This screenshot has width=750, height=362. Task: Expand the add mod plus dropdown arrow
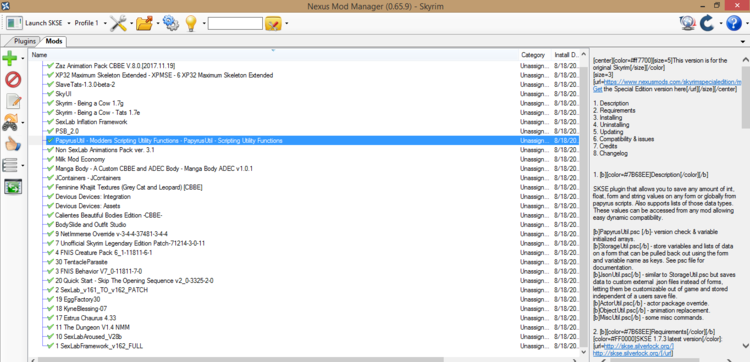[x=22, y=59]
